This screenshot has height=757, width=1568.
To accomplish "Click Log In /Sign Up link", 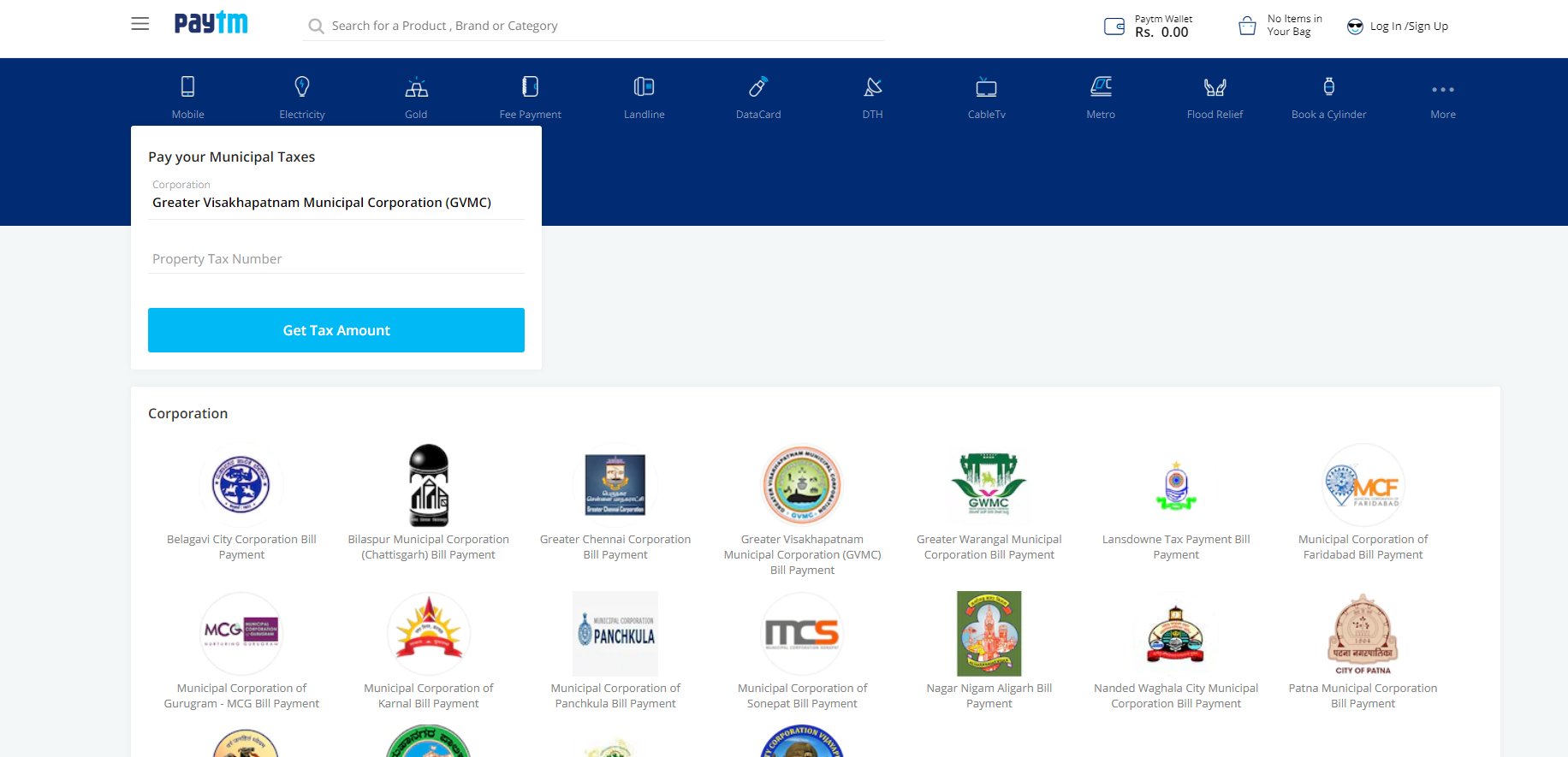I will click(x=1409, y=27).
